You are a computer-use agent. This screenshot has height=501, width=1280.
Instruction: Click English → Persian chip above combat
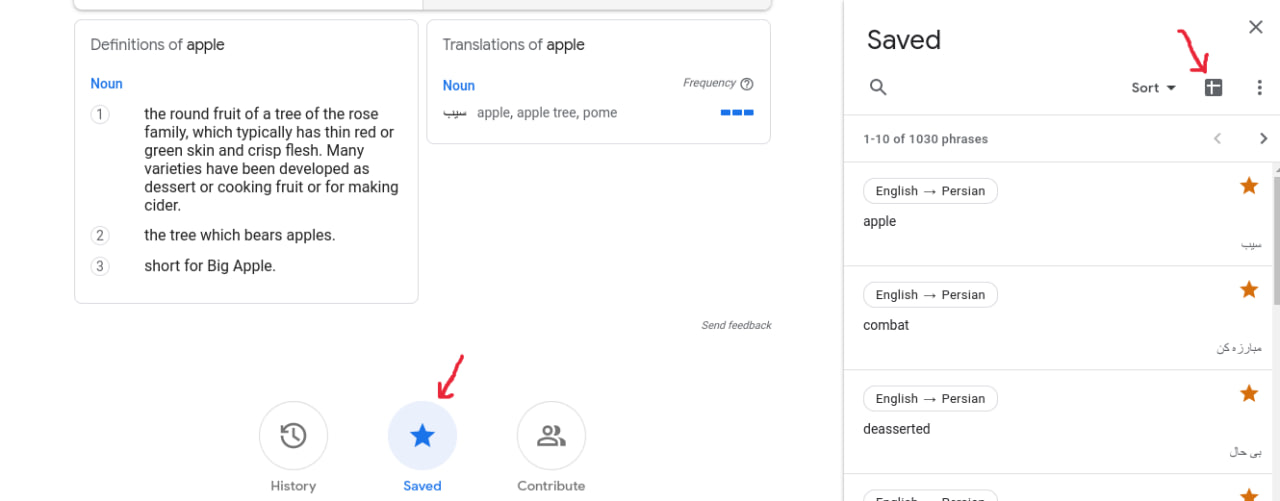pyautogui.click(x=930, y=295)
